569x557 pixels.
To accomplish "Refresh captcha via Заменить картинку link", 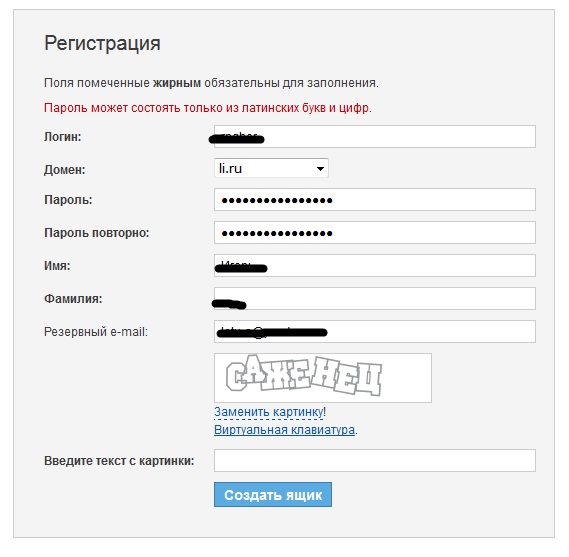I will [270, 412].
